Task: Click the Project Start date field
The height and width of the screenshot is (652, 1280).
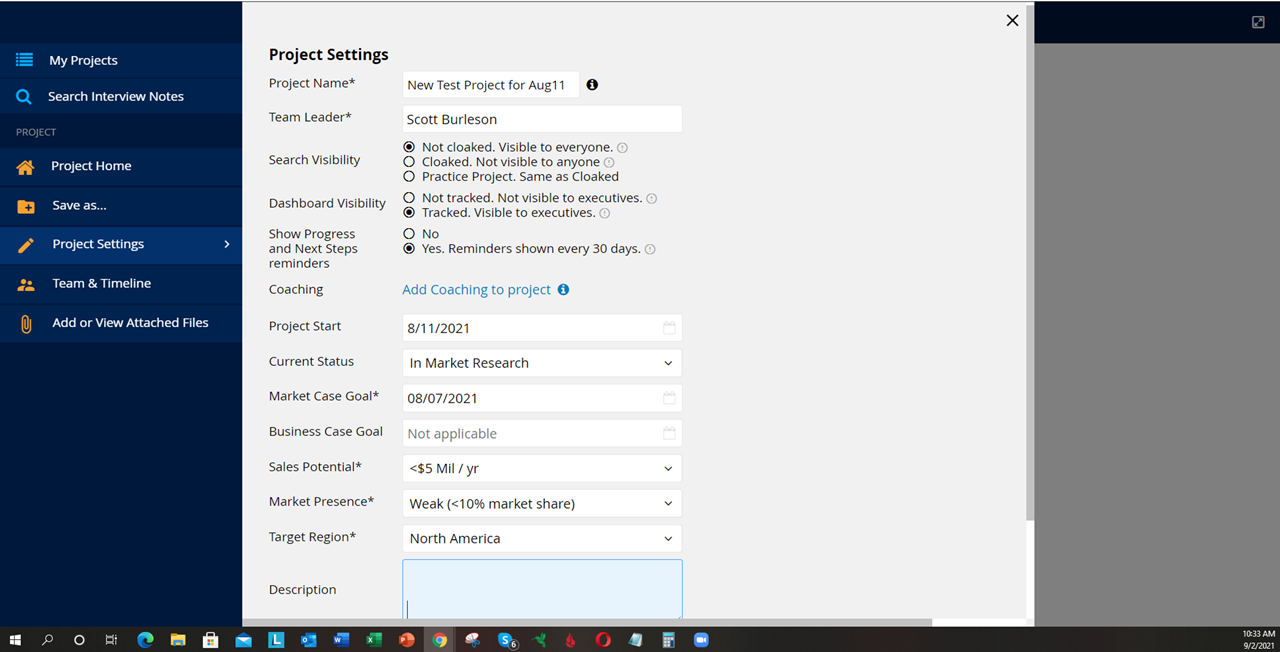Action: pyautogui.click(x=542, y=328)
